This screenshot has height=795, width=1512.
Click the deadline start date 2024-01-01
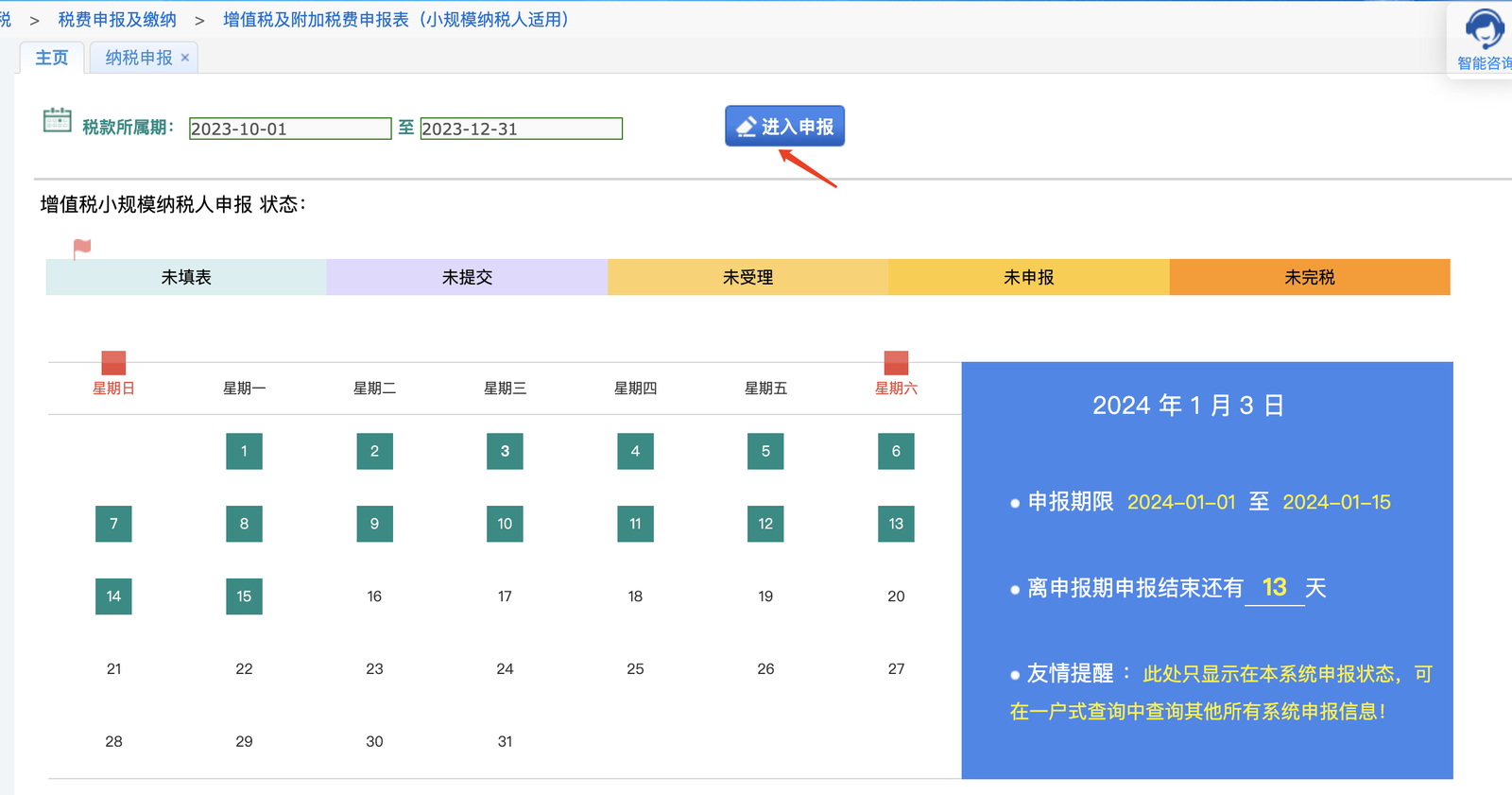point(1181,502)
